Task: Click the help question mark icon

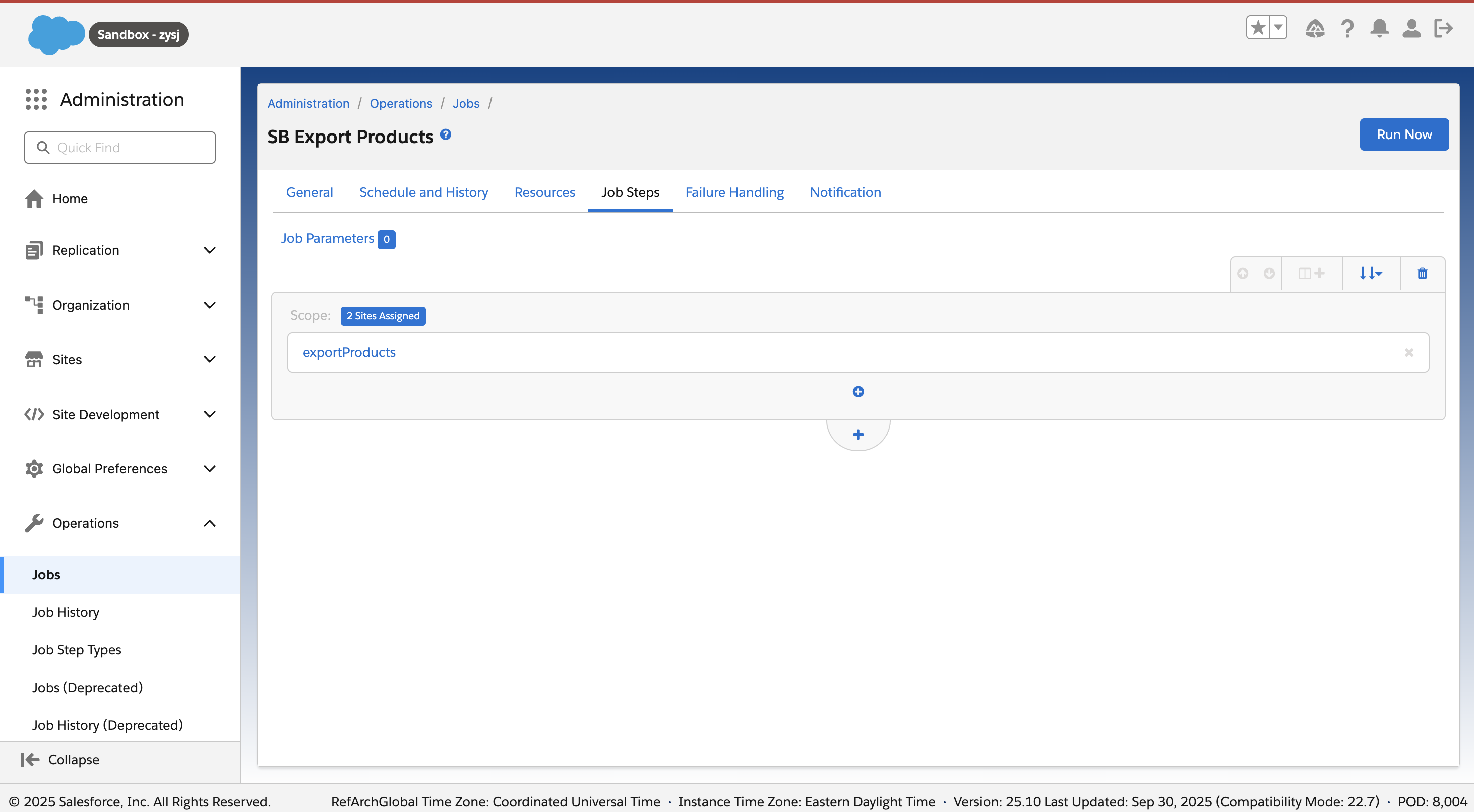Action: pyautogui.click(x=1347, y=28)
